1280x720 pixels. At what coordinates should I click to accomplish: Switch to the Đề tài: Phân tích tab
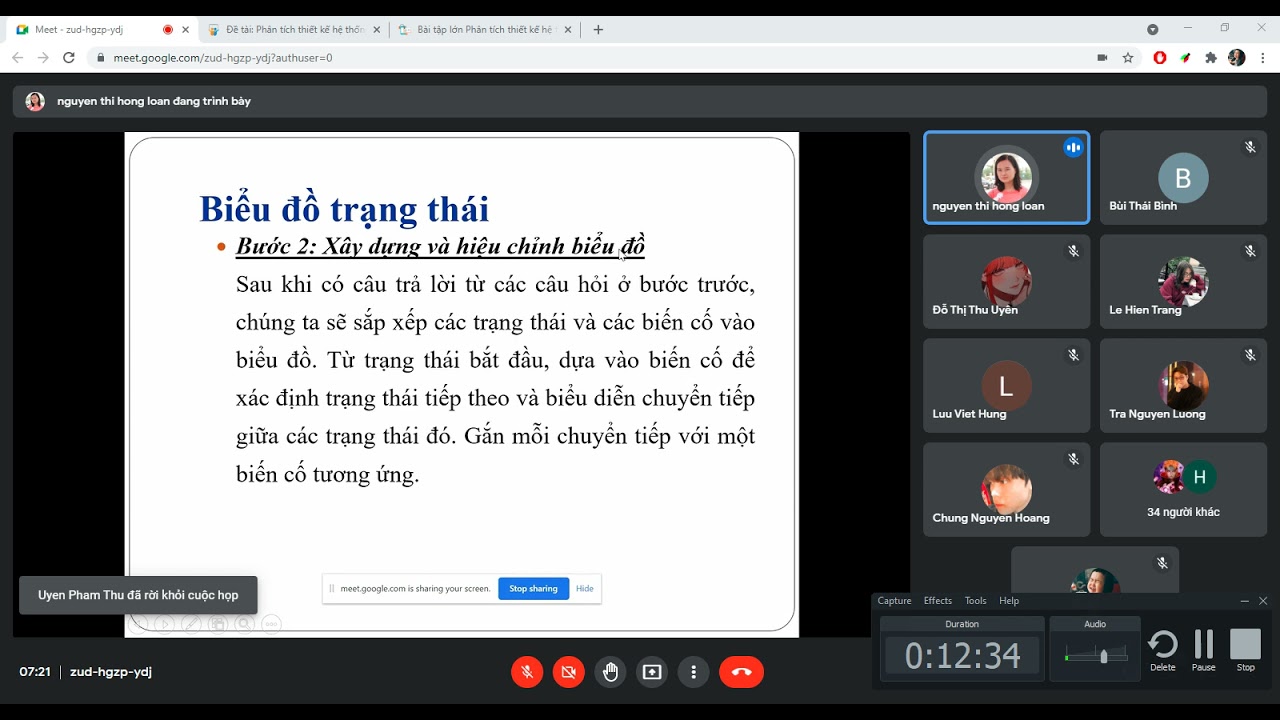tap(294, 30)
